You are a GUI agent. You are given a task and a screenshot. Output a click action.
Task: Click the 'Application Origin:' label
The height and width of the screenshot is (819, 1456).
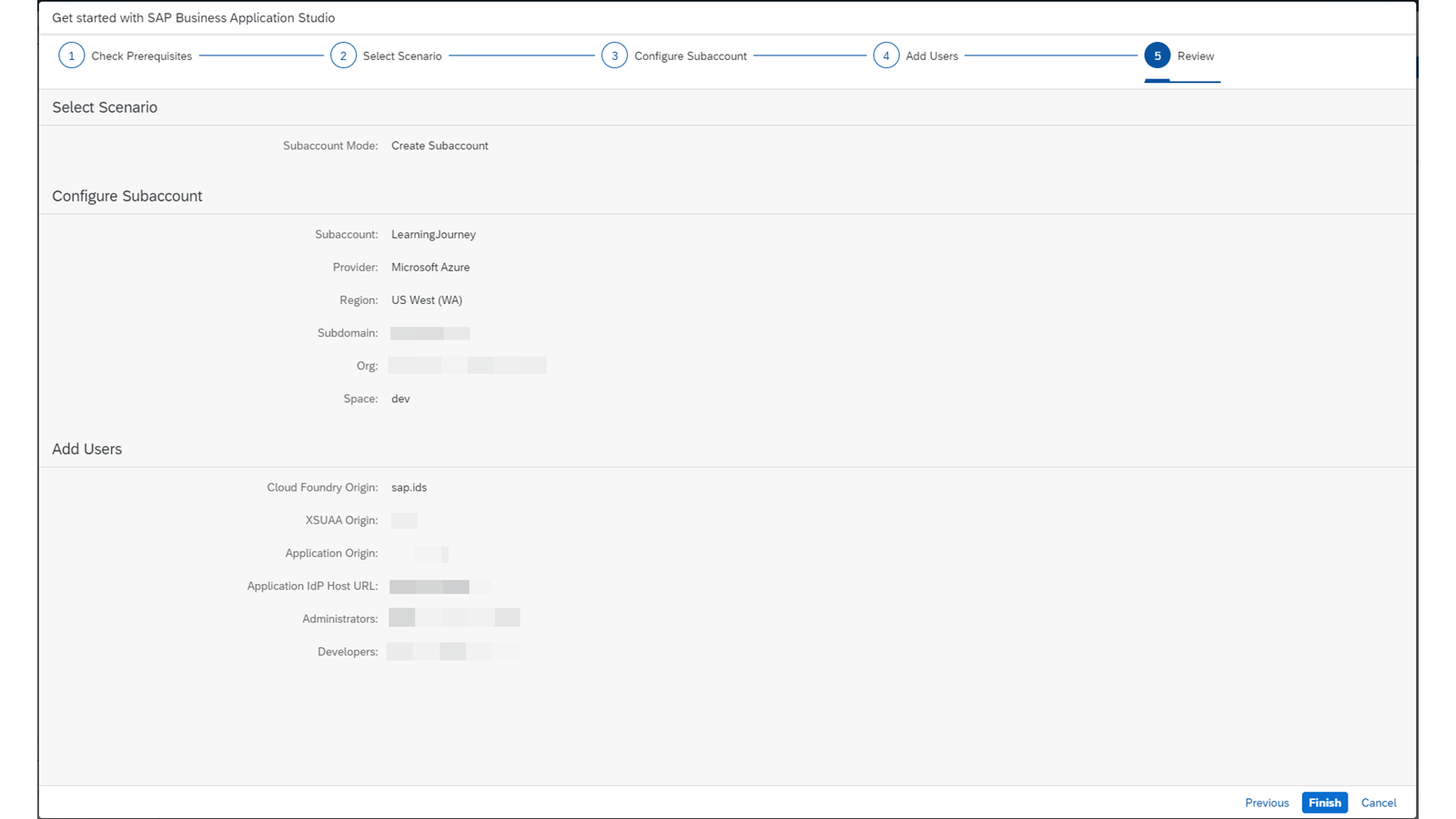(331, 553)
